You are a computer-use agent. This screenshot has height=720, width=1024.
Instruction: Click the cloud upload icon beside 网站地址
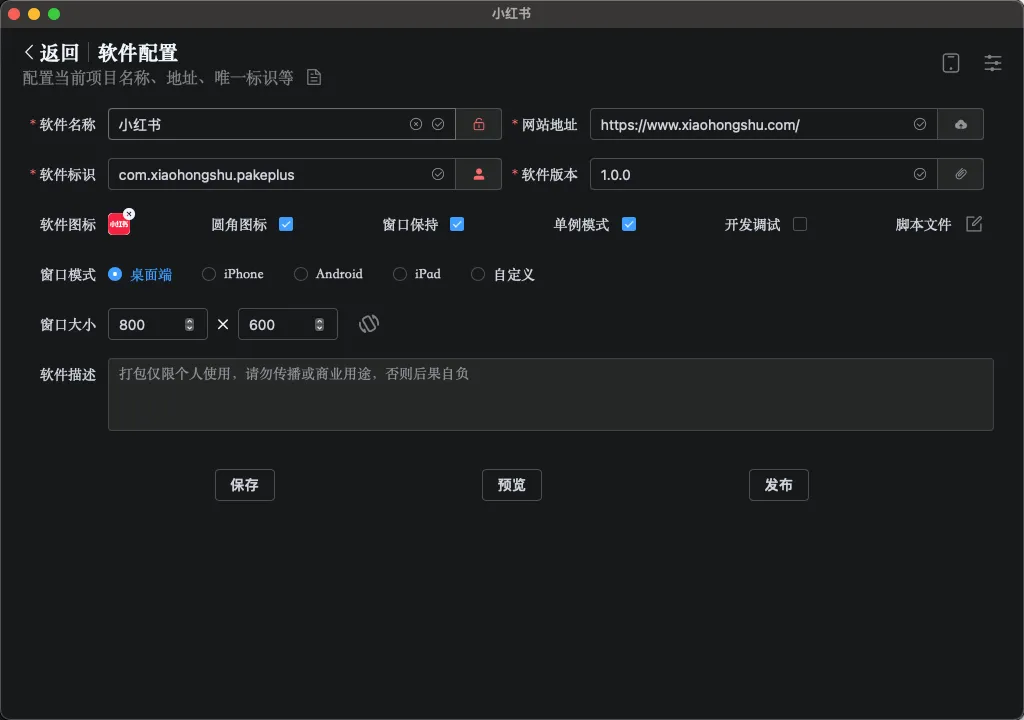coord(961,124)
